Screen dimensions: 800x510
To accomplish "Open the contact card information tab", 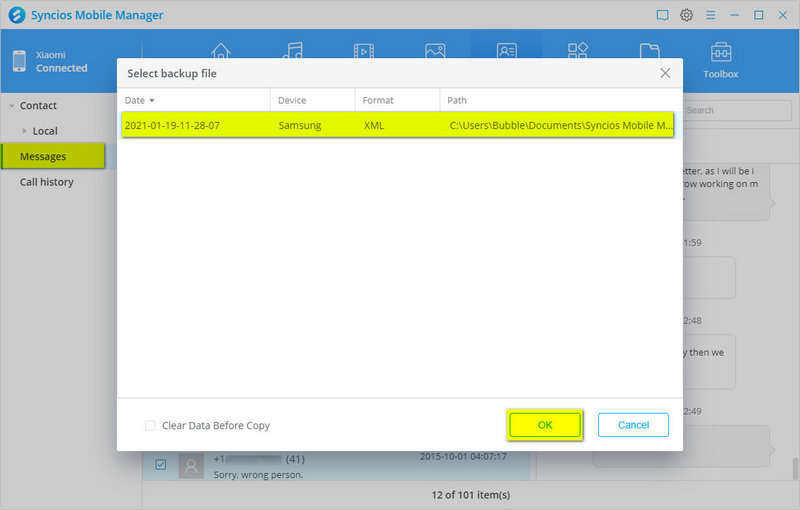I will (507, 50).
